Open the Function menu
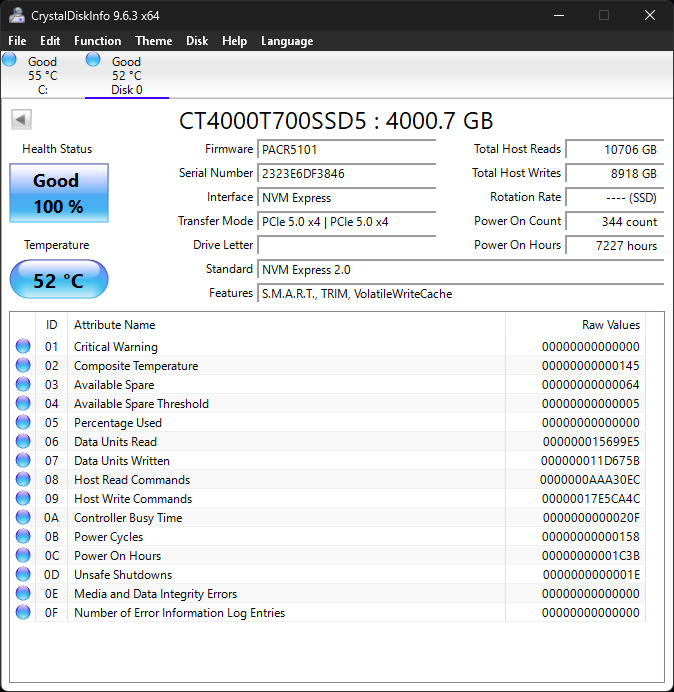 click(98, 41)
